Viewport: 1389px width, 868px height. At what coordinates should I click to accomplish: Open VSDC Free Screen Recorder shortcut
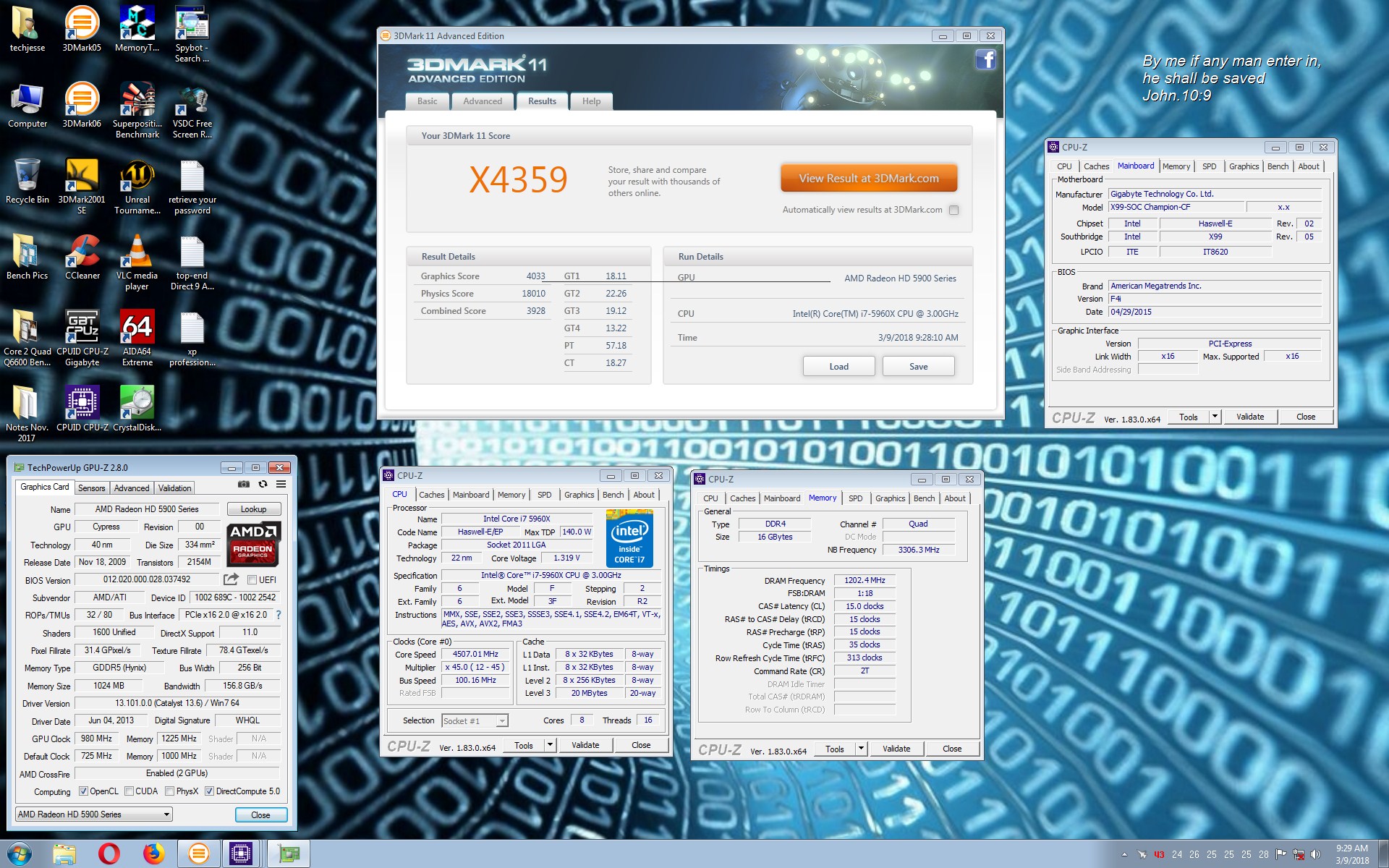click(x=192, y=110)
